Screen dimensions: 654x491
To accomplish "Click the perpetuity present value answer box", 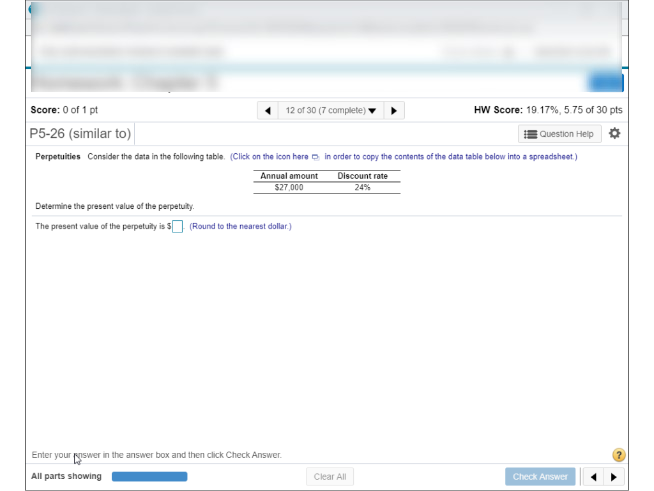I will coord(177,227).
